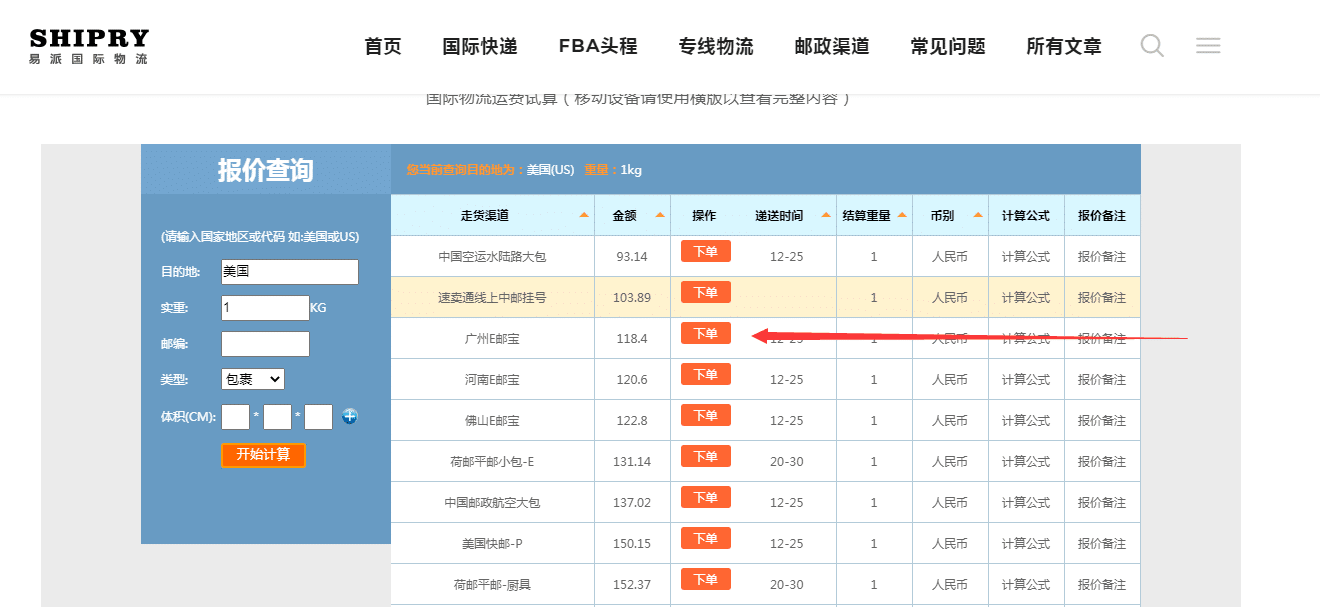1320x607 pixels.
Task: Open 计算公式 for 河南E邮宝
Action: click(x=1026, y=380)
